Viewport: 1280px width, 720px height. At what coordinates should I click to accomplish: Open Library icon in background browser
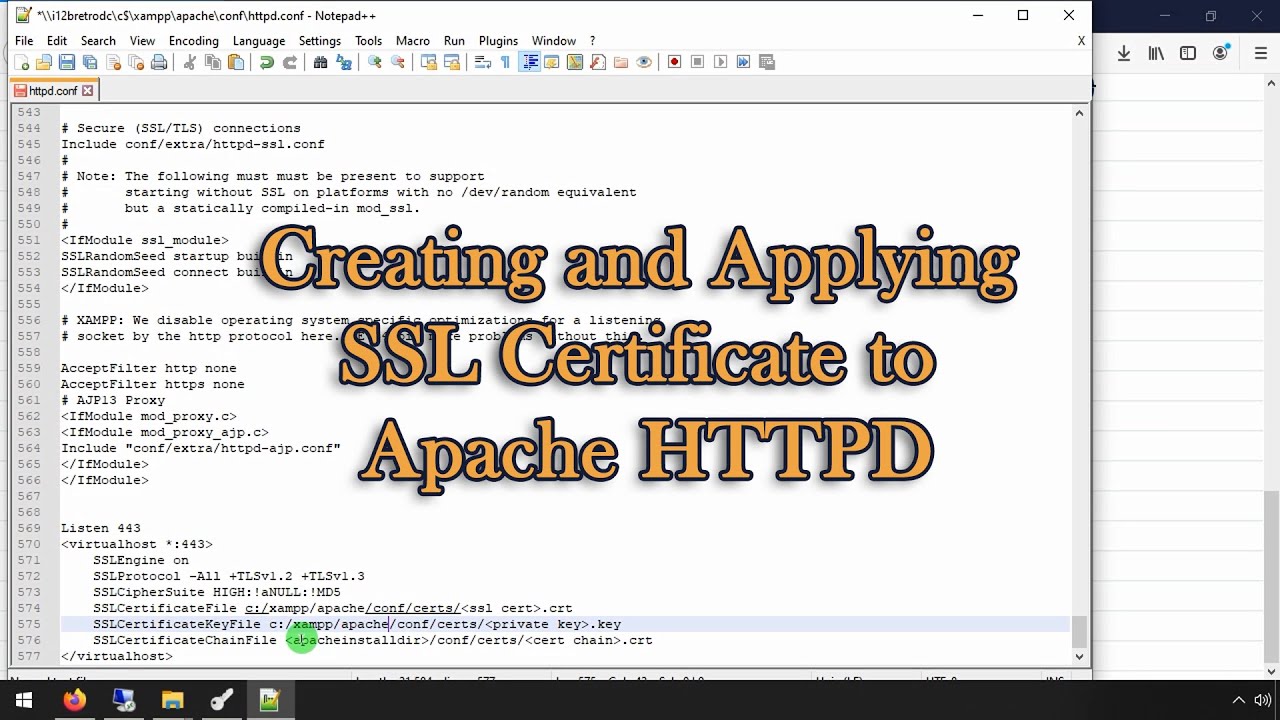coord(1156,53)
